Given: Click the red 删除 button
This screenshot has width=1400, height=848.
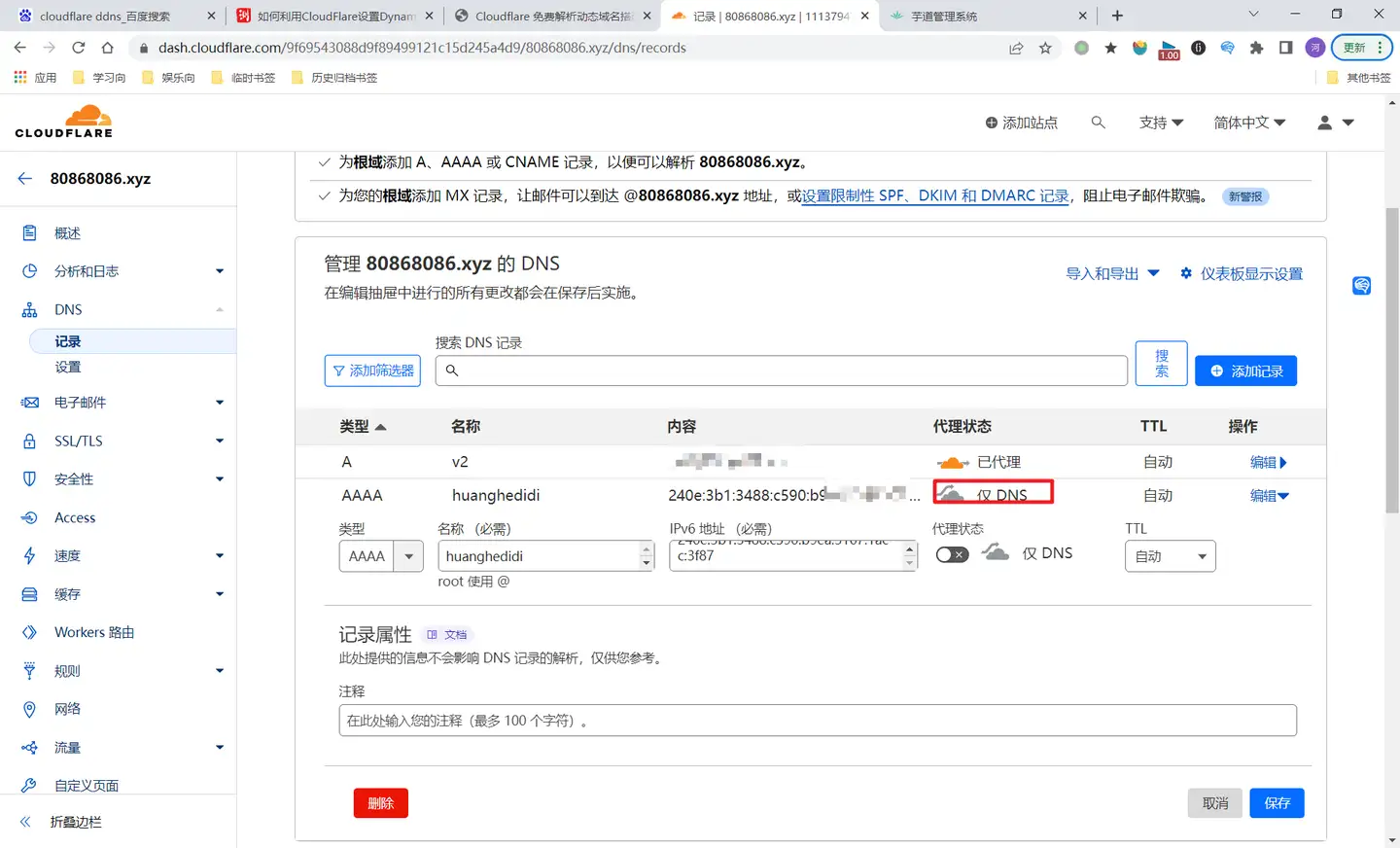Looking at the screenshot, I should (x=381, y=803).
